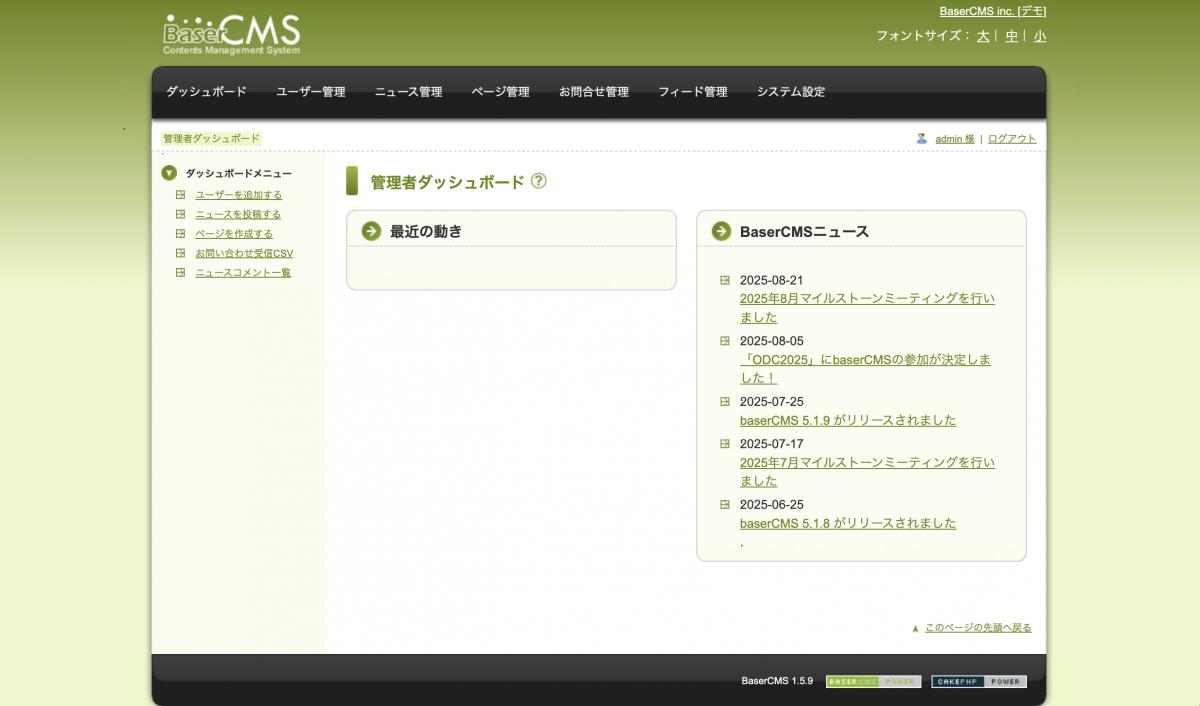Click the BaserCMS Power badge in footer
1200x706 pixels.
coord(873,681)
